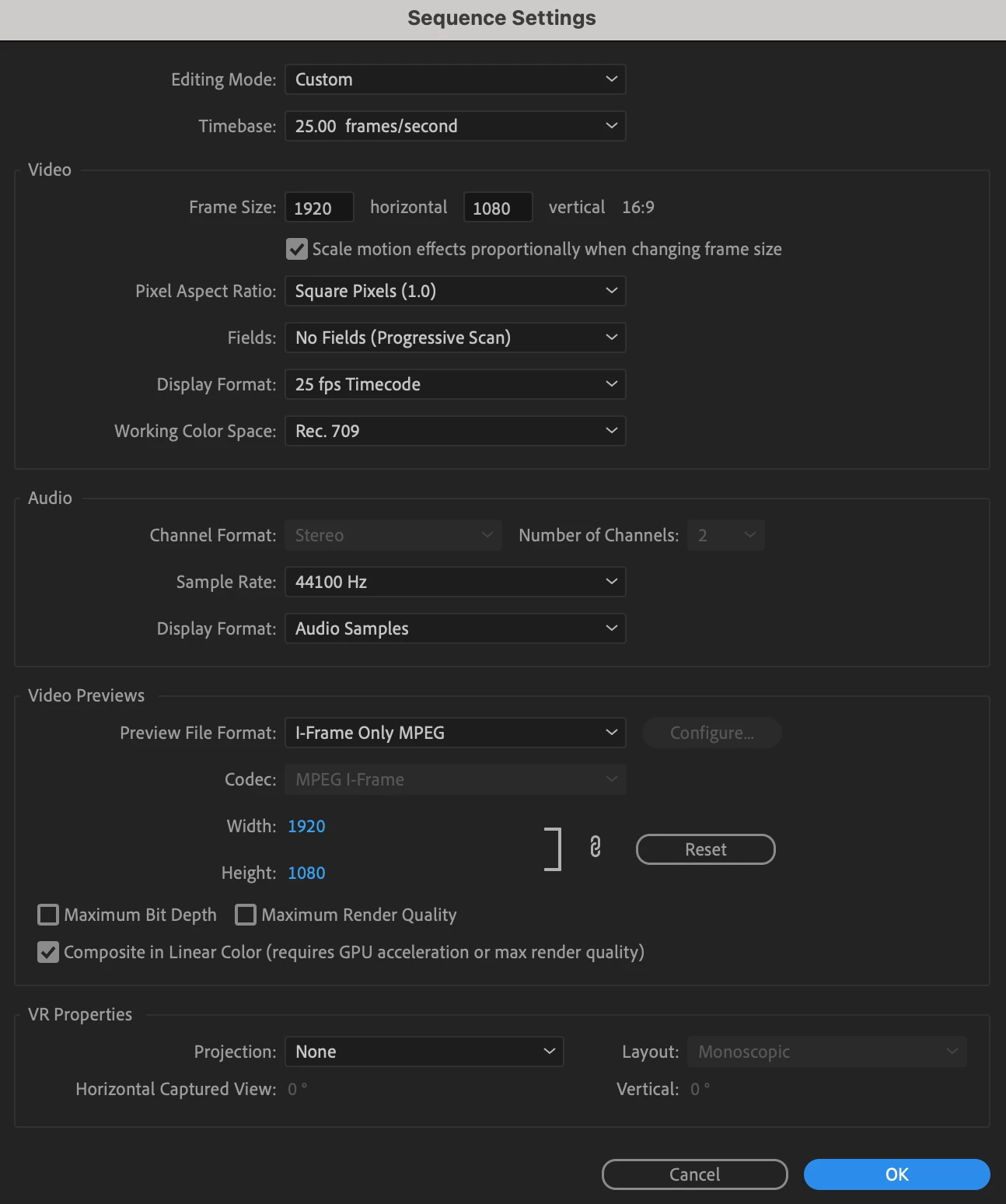
Task: Open the Sample Rate dropdown
Action: click(x=456, y=582)
